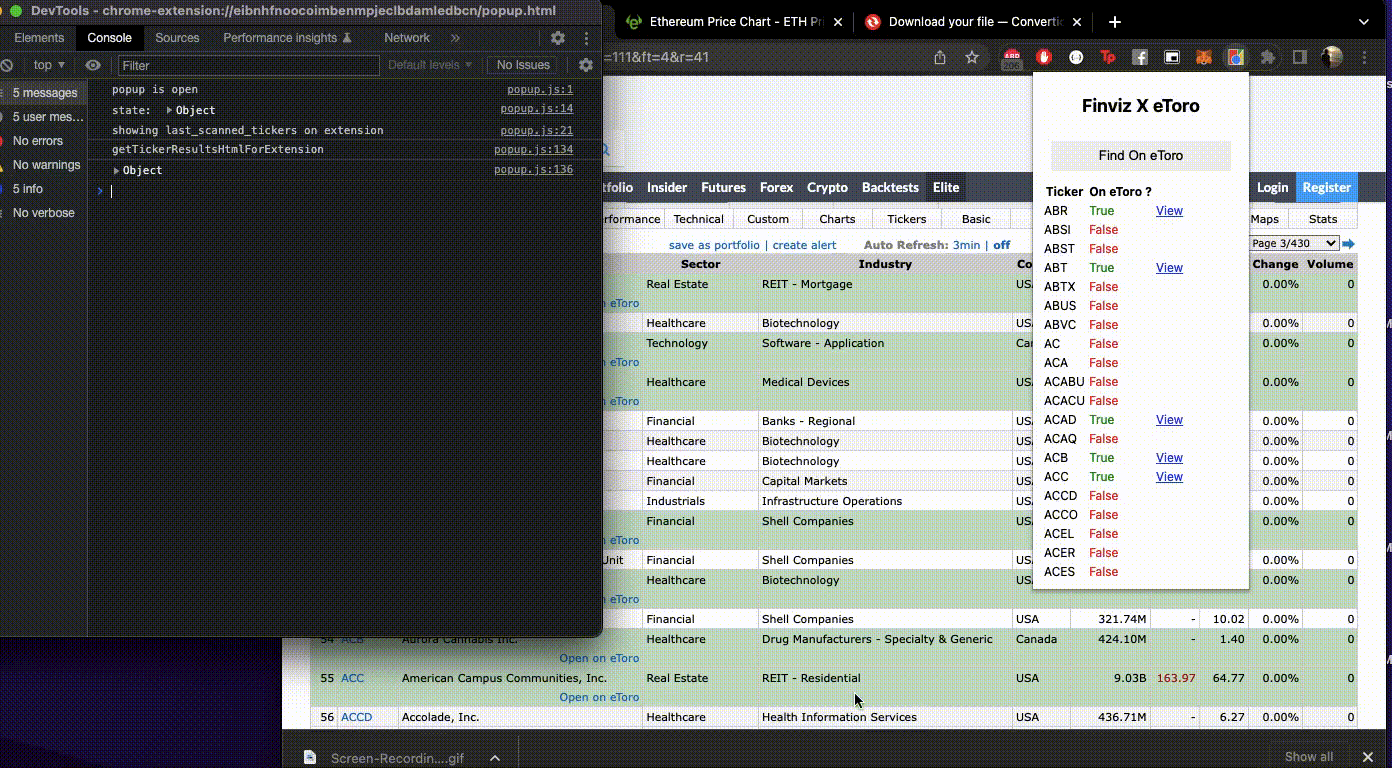Focus the console Filter input

coord(248,65)
